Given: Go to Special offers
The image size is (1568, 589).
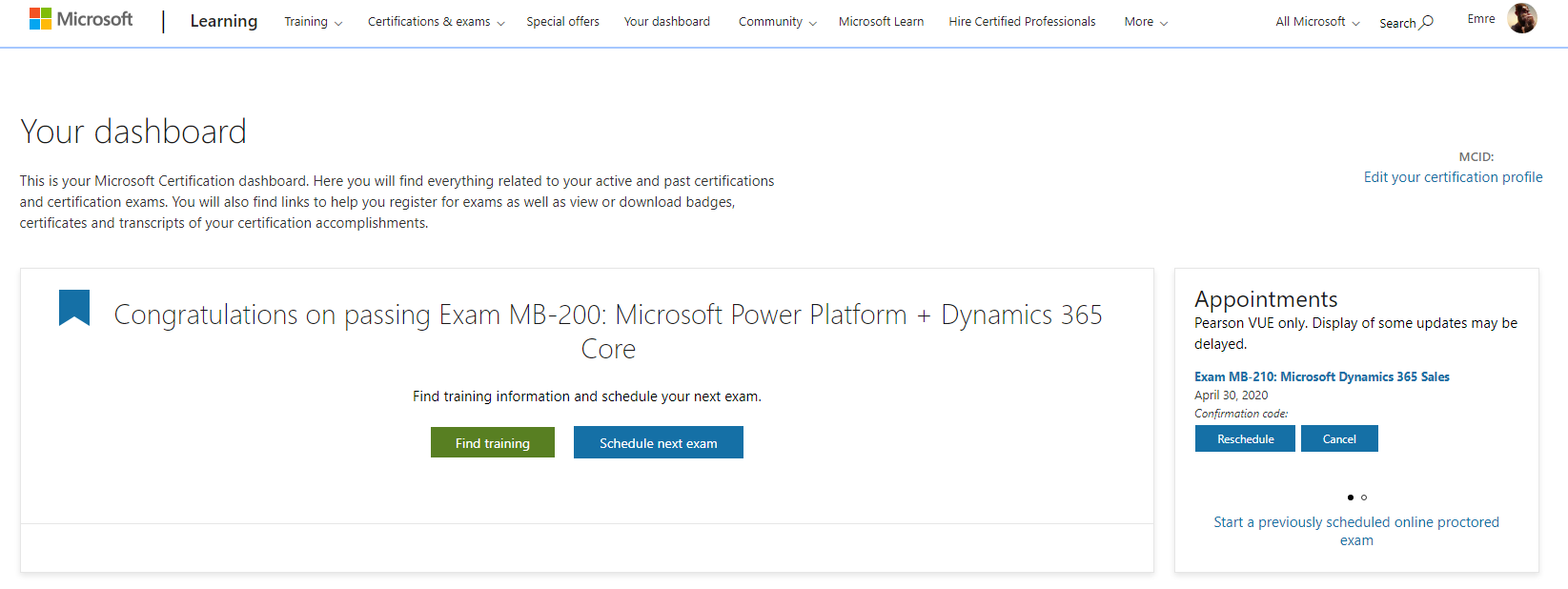Looking at the screenshot, I should coord(562,22).
